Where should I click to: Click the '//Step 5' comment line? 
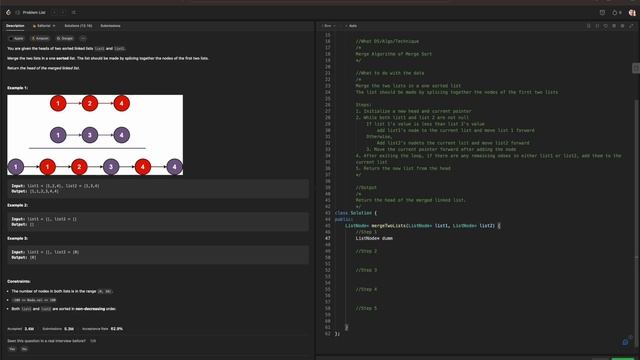(x=366, y=308)
